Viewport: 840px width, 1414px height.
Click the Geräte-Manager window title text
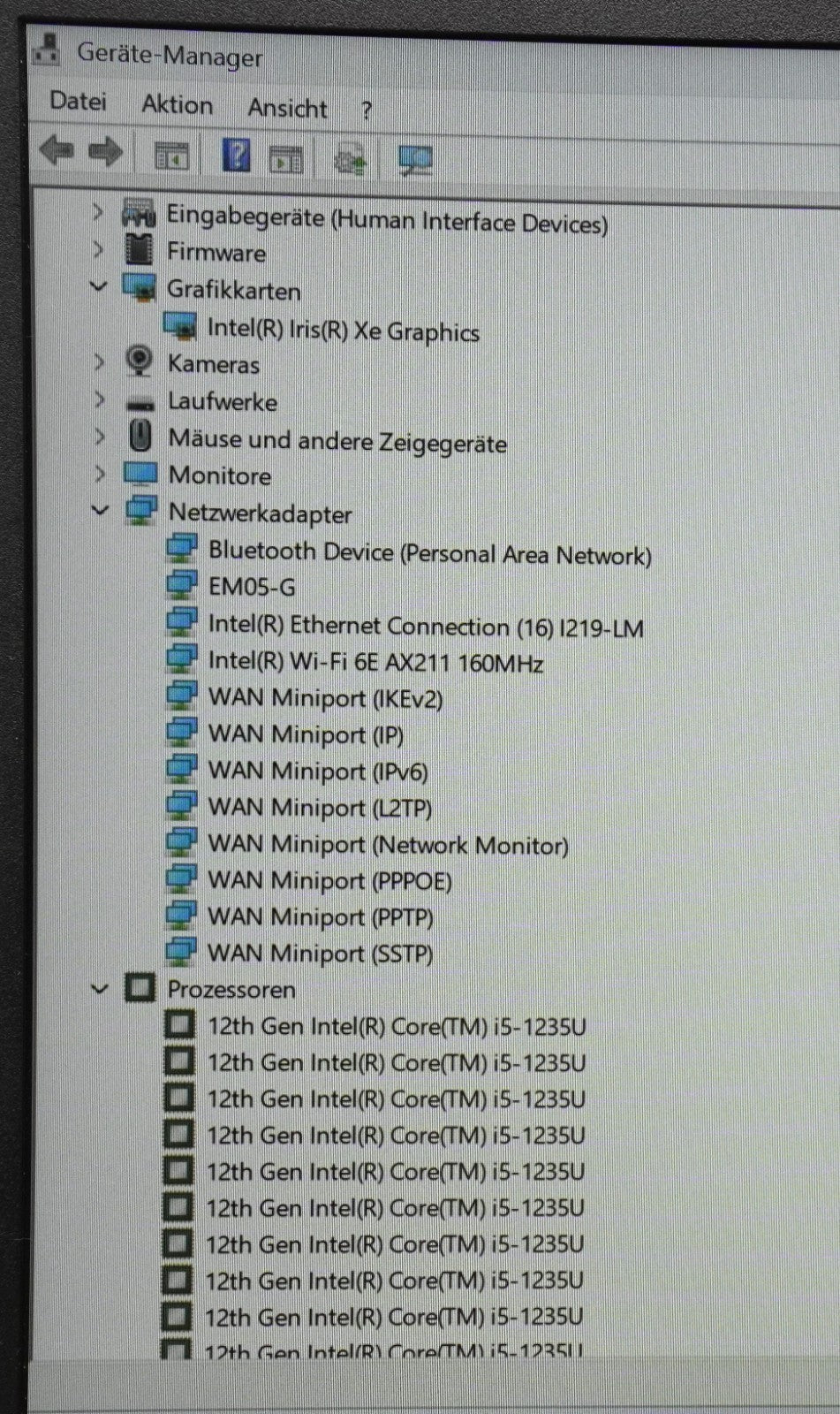(x=170, y=55)
